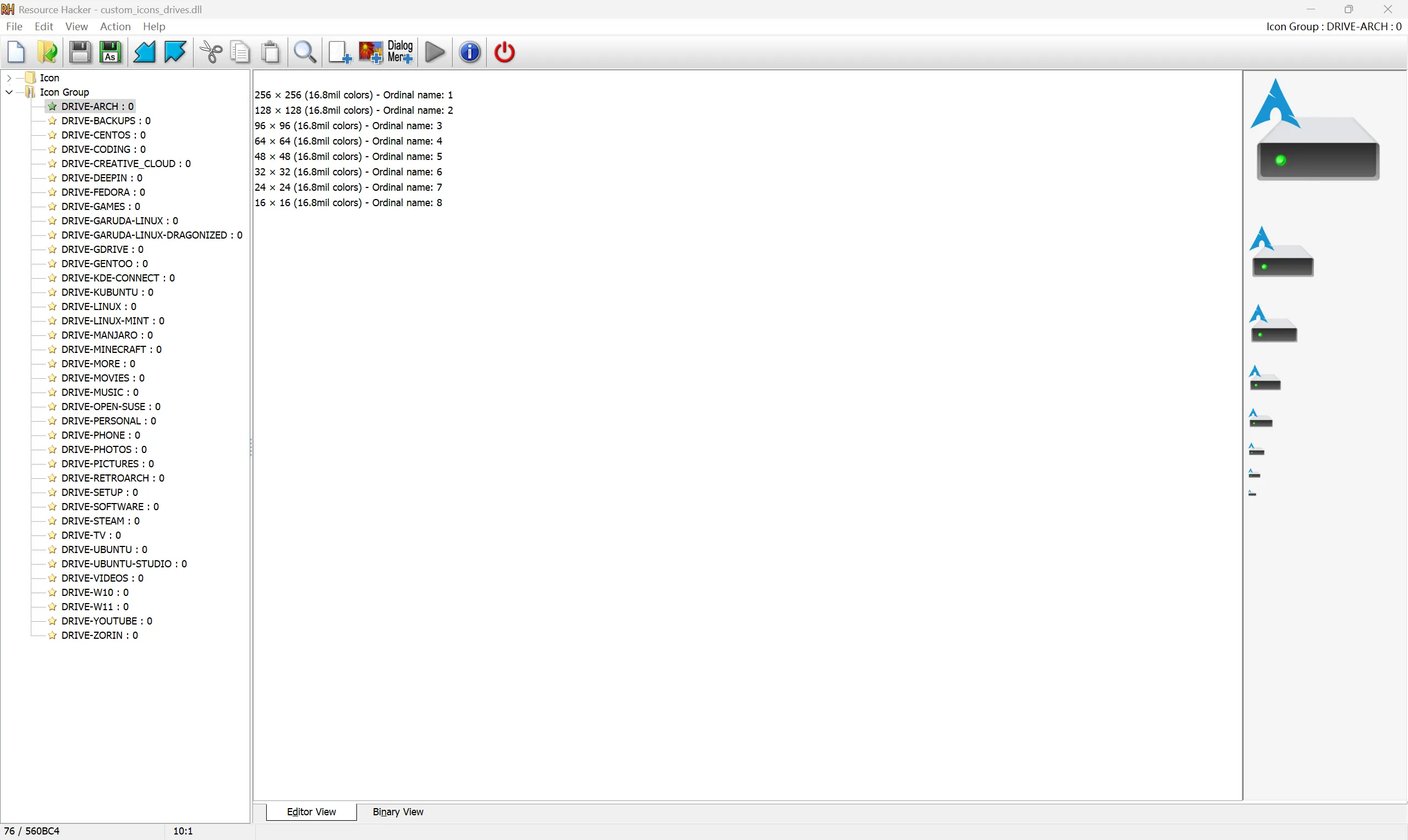Viewport: 1408px width, 840px height.
Task: Switch to the Editor View tab
Action: click(x=311, y=812)
